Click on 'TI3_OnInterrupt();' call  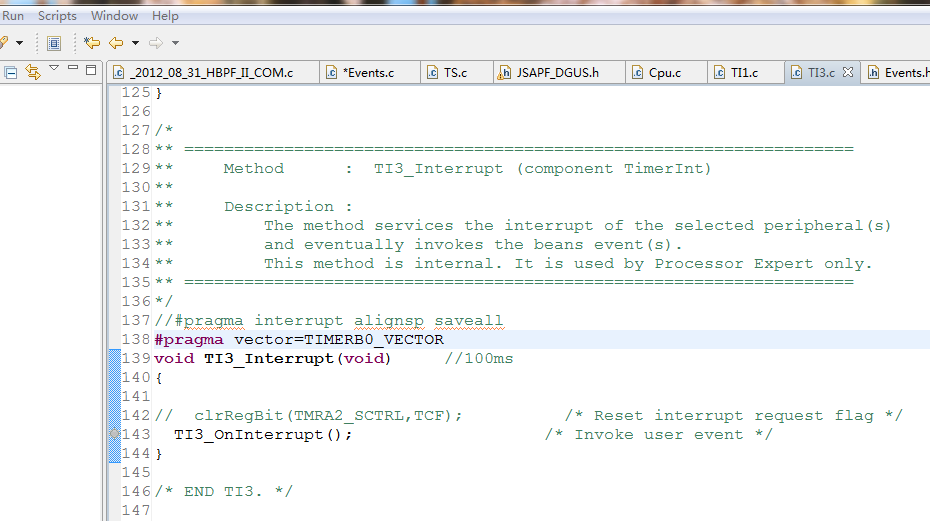(x=263, y=434)
